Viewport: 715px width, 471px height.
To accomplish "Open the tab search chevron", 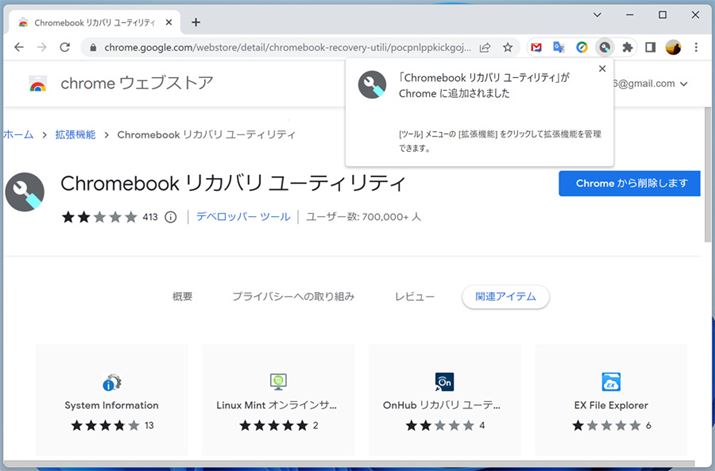I will [x=597, y=15].
